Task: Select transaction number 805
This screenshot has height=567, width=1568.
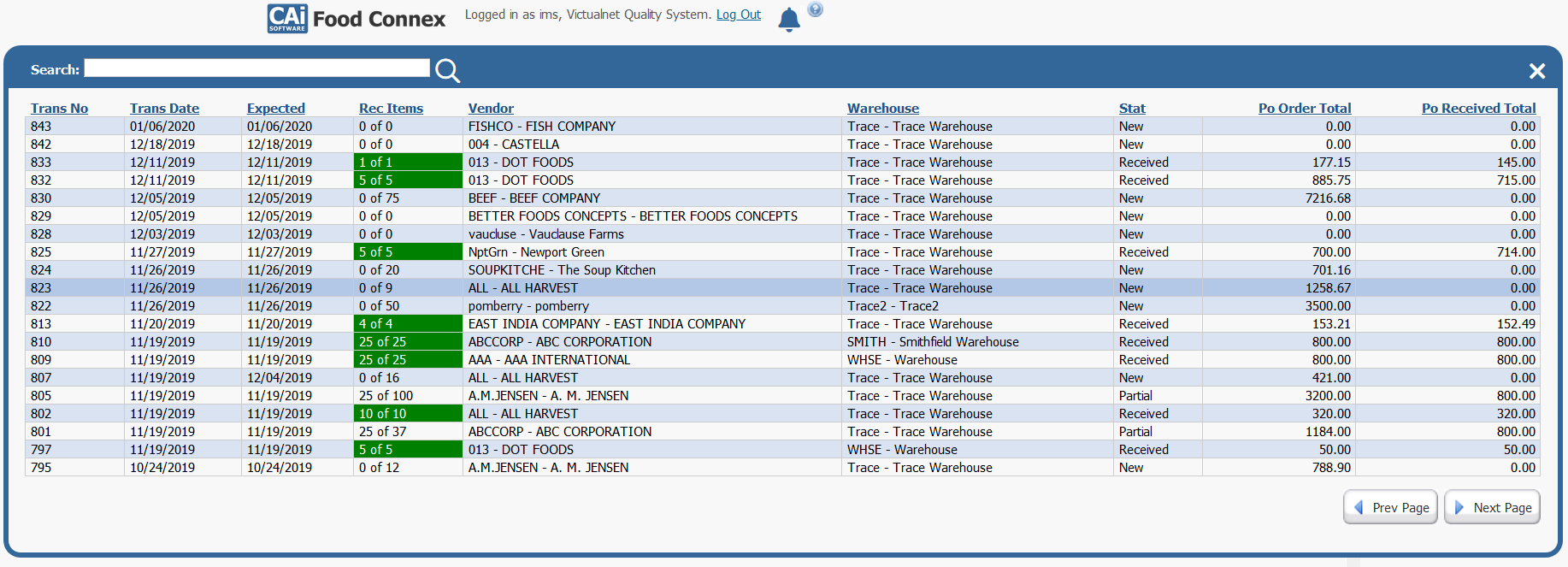Action: 41,396
